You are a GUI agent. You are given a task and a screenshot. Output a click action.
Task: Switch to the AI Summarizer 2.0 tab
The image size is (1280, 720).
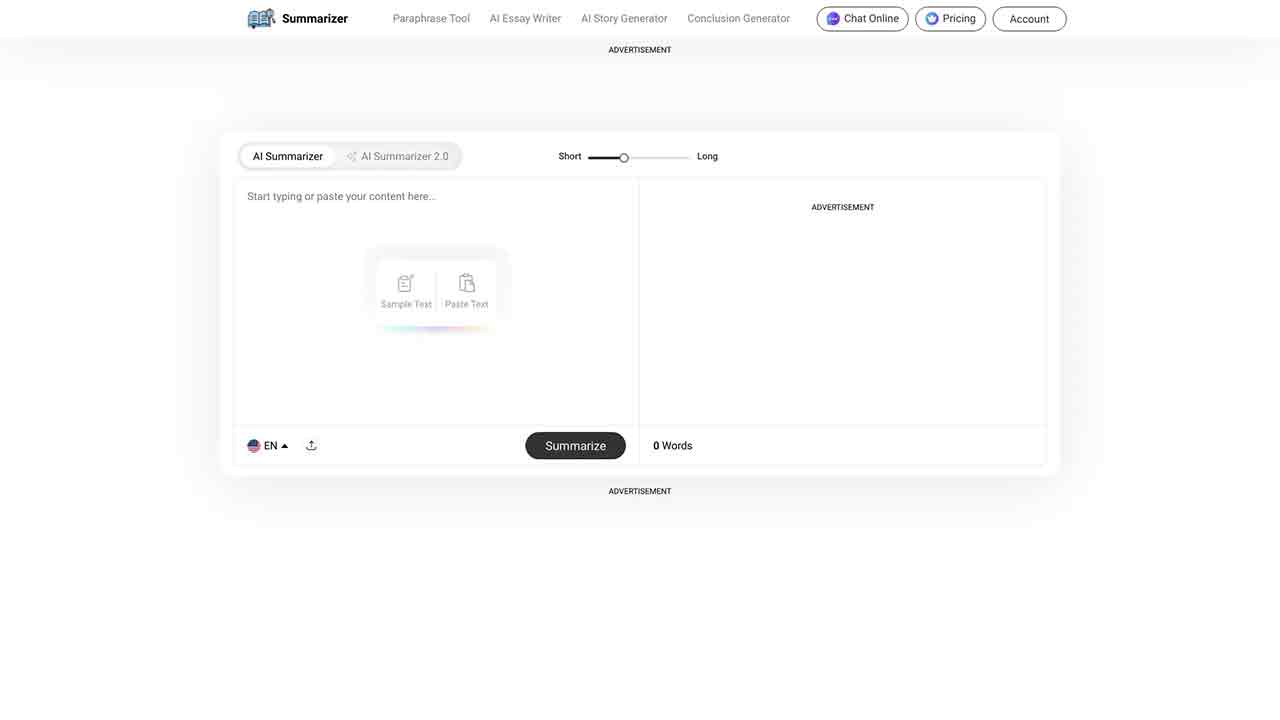pyautogui.click(x=398, y=156)
